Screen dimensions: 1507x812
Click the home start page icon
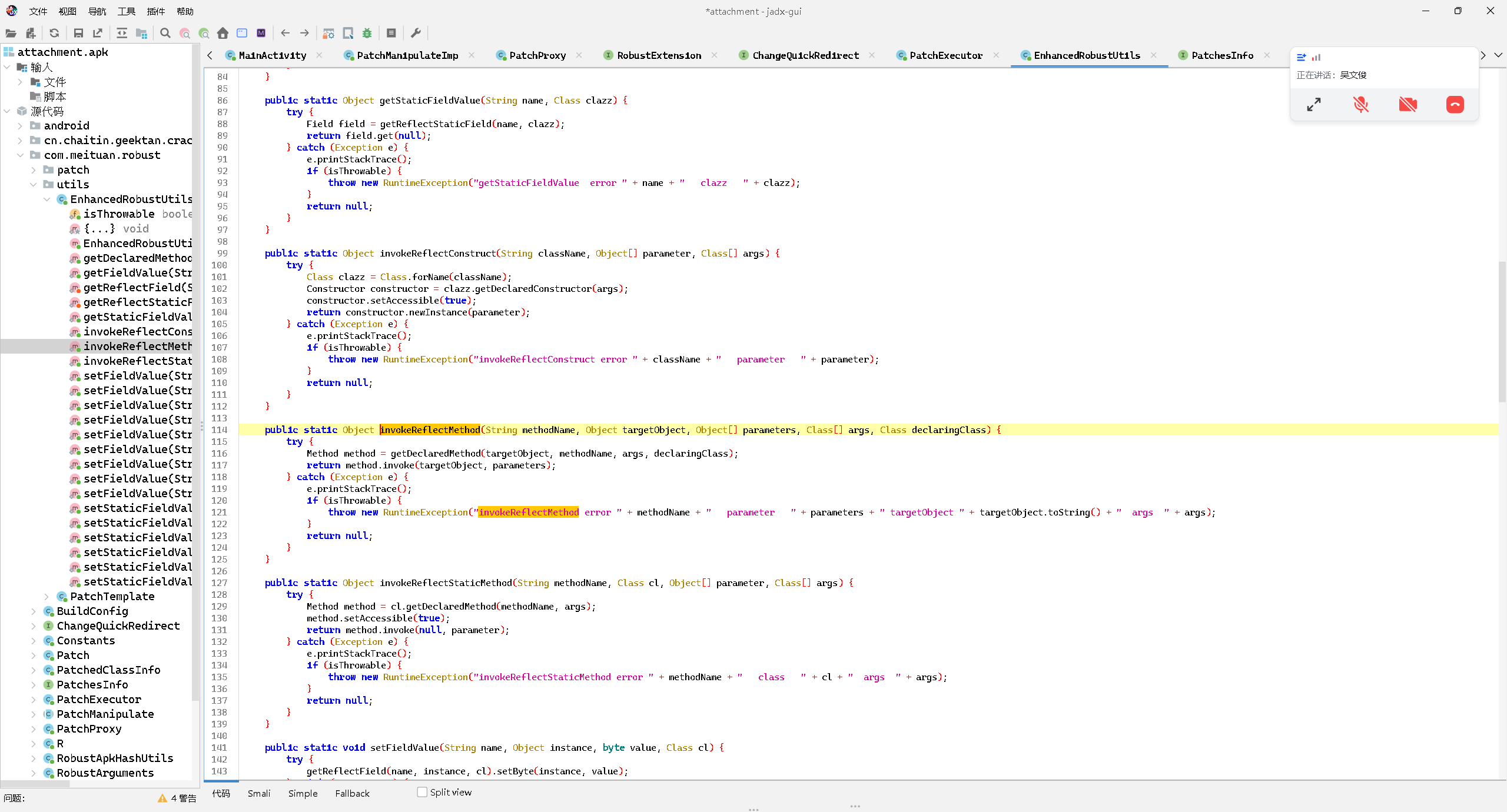coord(223,34)
